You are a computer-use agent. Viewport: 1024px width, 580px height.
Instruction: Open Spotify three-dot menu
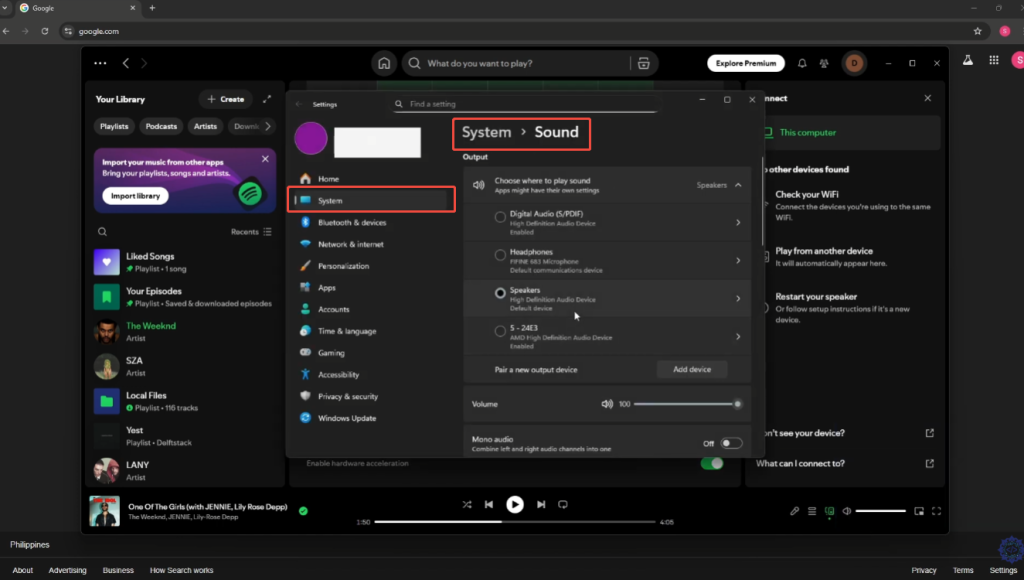pyautogui.click(x=100, y=63)
